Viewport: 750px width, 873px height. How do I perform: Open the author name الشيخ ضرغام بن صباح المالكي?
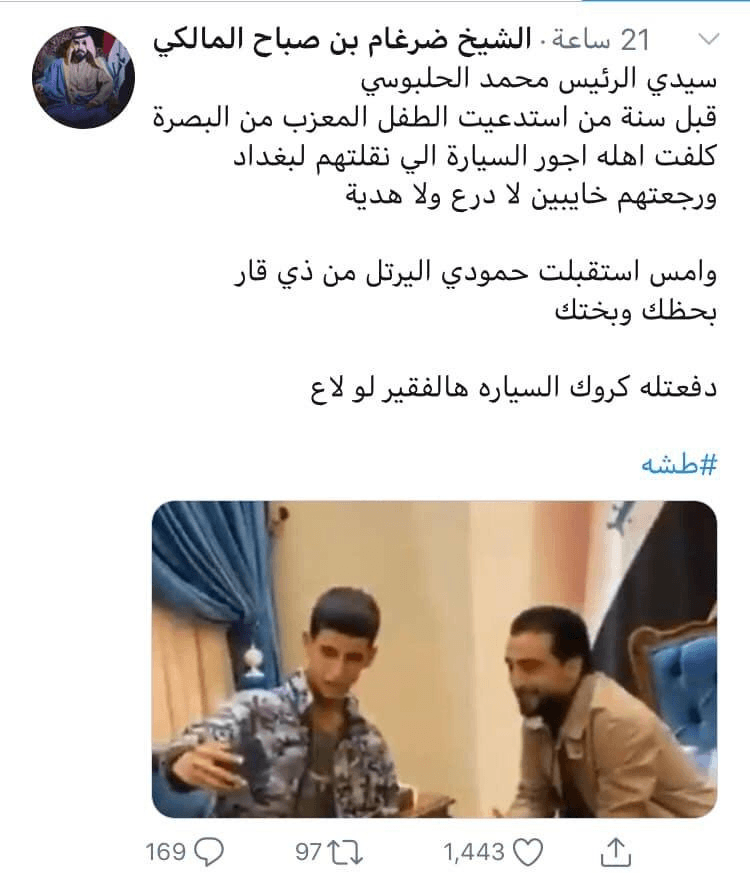342,40
